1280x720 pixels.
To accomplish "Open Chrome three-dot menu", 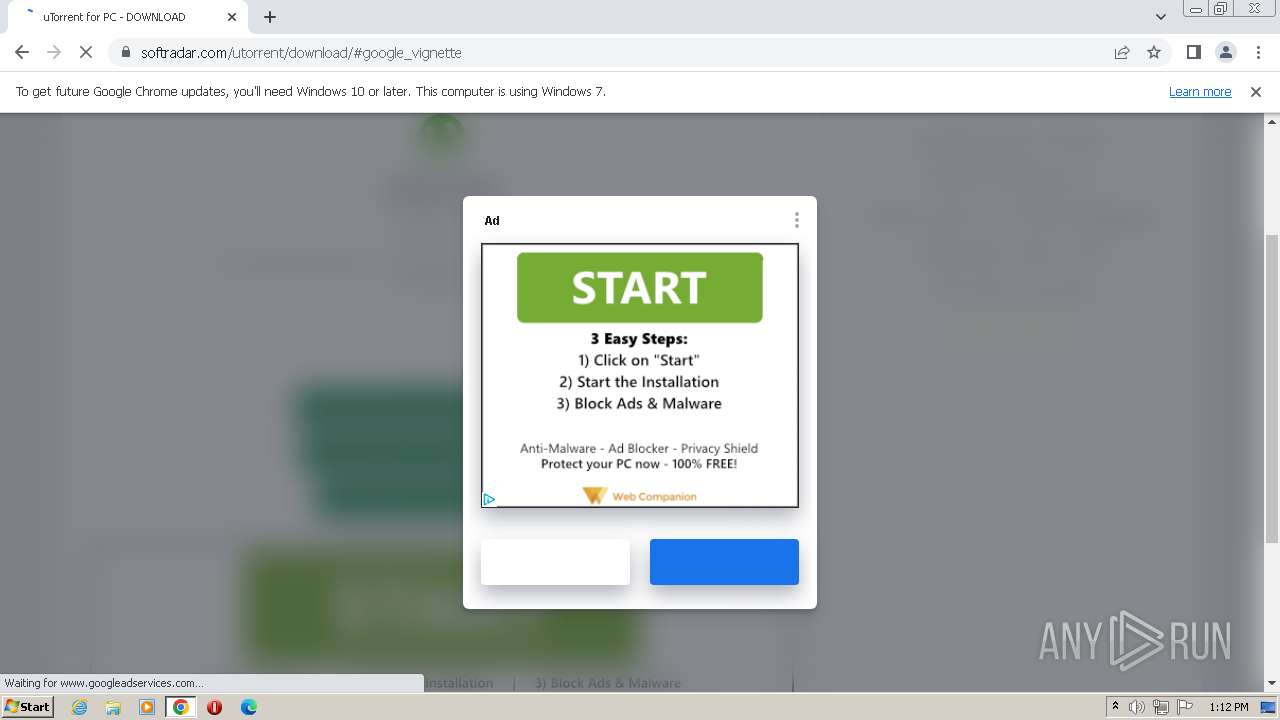I will (x=1257, y=52).
